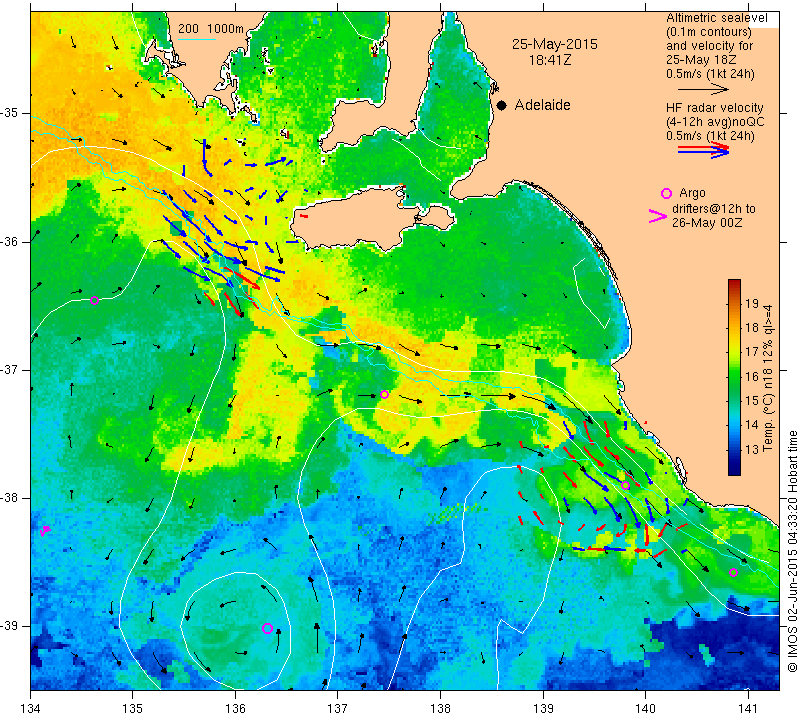Click the '(4-12h avg)noQC' legend text

(715, 122)
